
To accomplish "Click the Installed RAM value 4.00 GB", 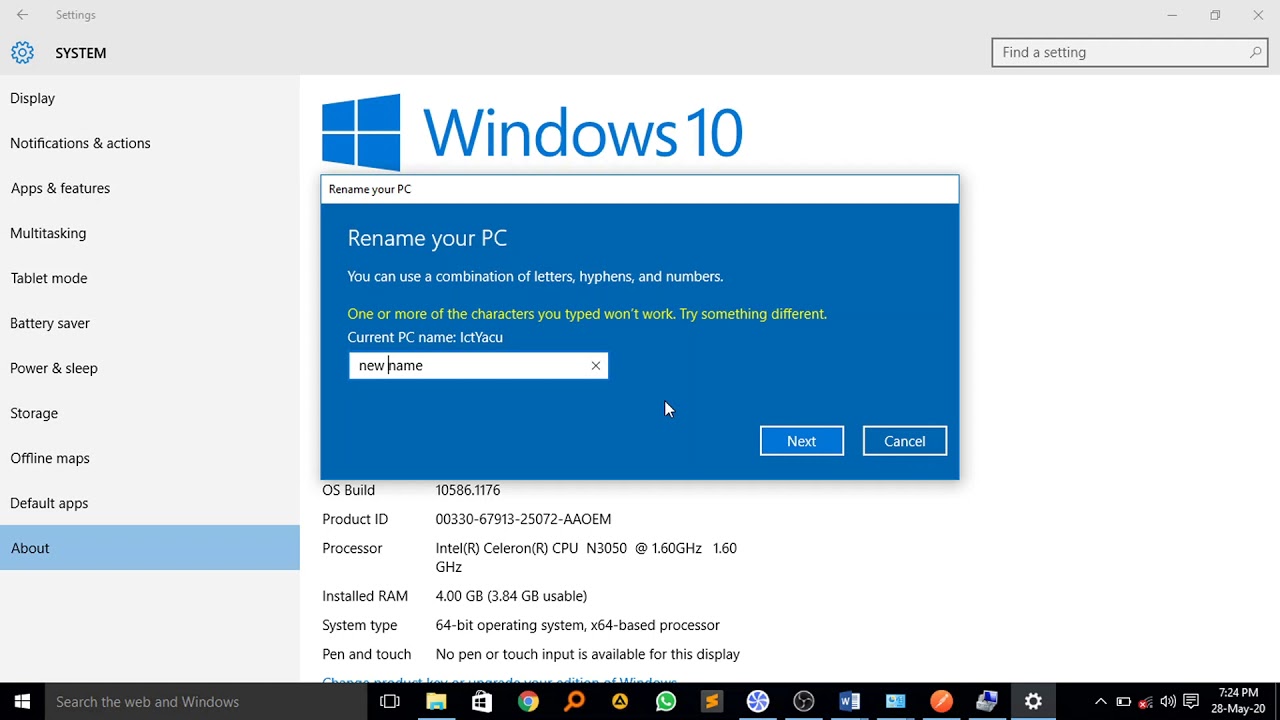I will [511, 596].
